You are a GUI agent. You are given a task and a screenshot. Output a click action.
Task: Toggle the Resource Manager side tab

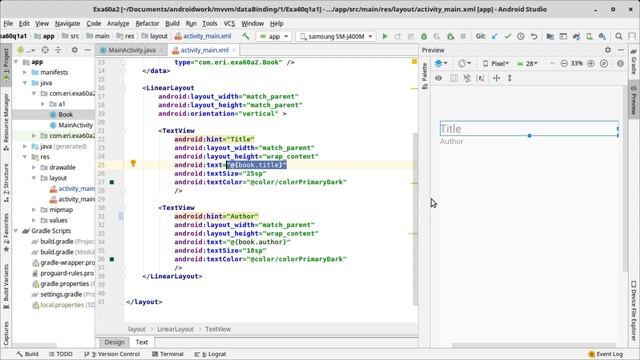click(6, 121)
